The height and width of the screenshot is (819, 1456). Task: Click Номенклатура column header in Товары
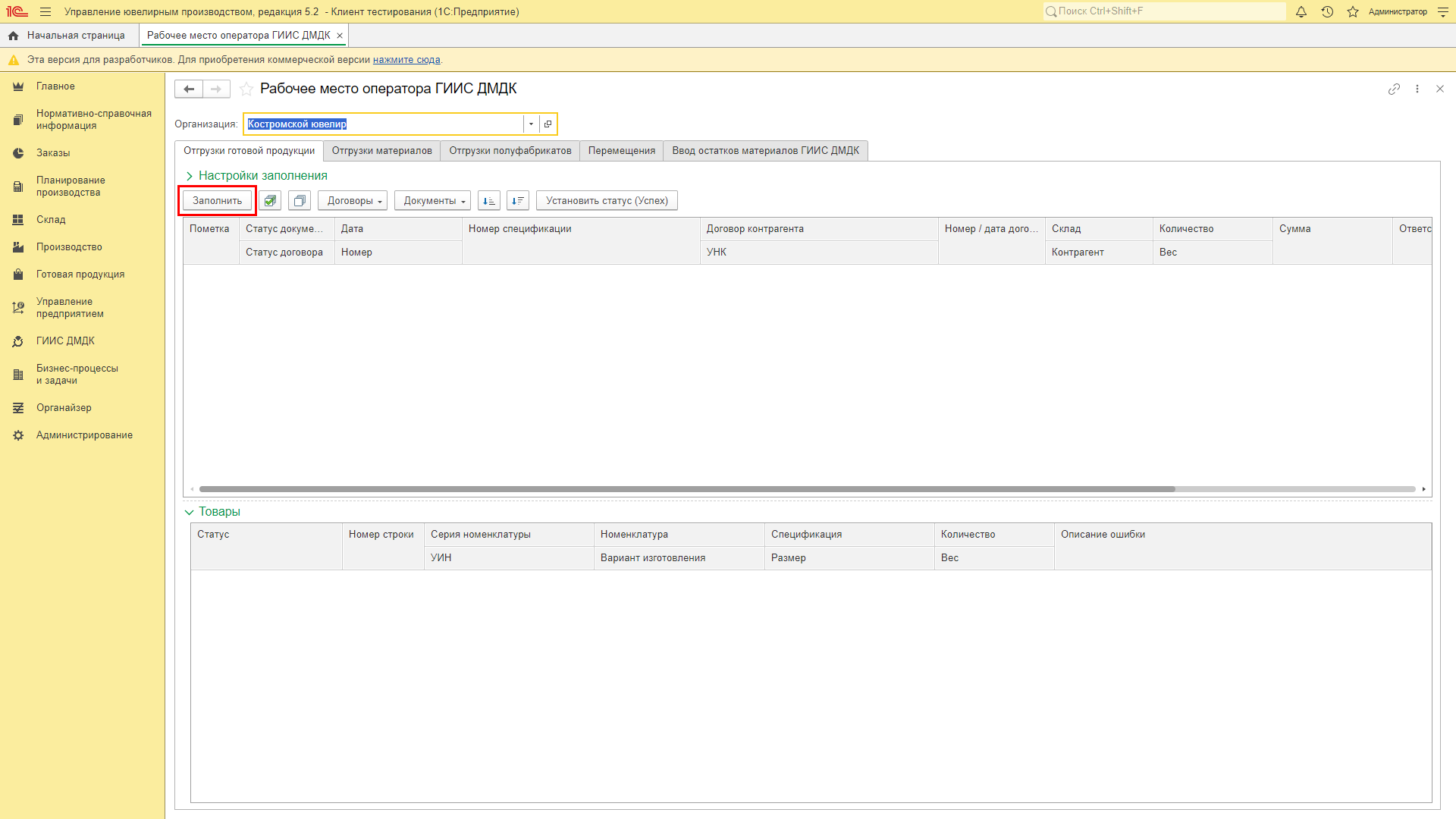point(679,535)
